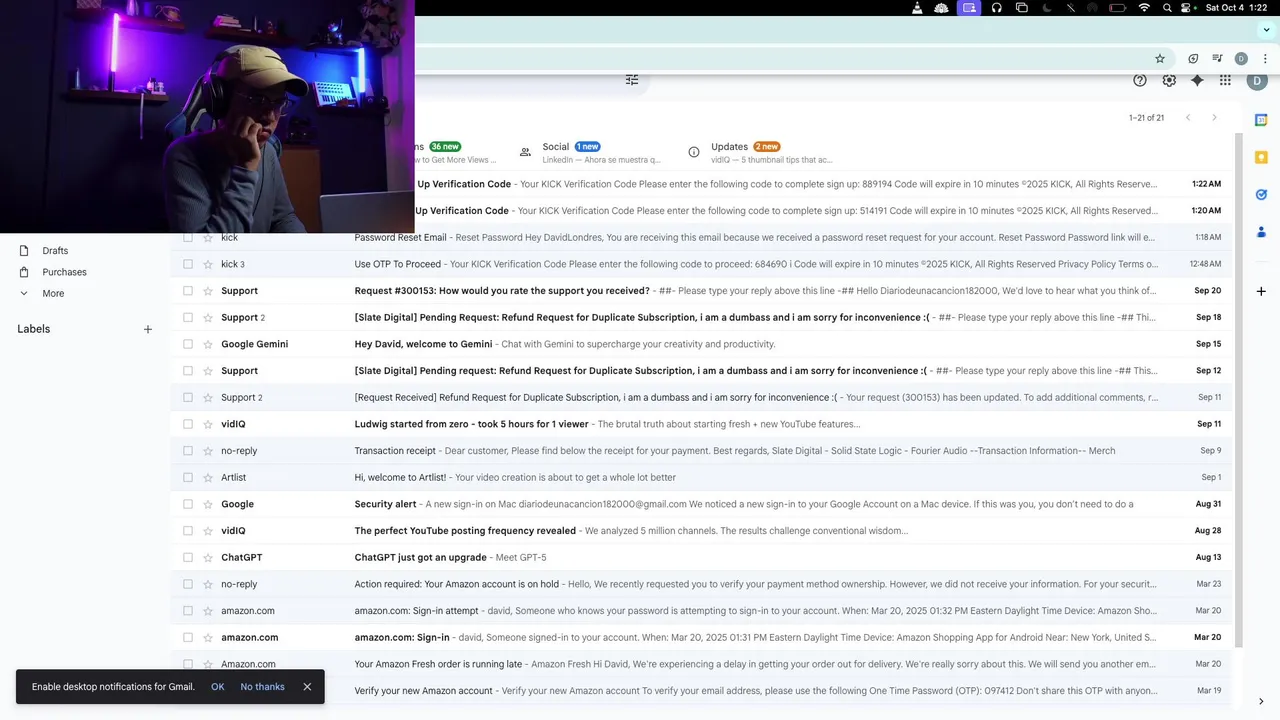Open Chrome tab search chevron
1280x720 pixels.
1266,30
